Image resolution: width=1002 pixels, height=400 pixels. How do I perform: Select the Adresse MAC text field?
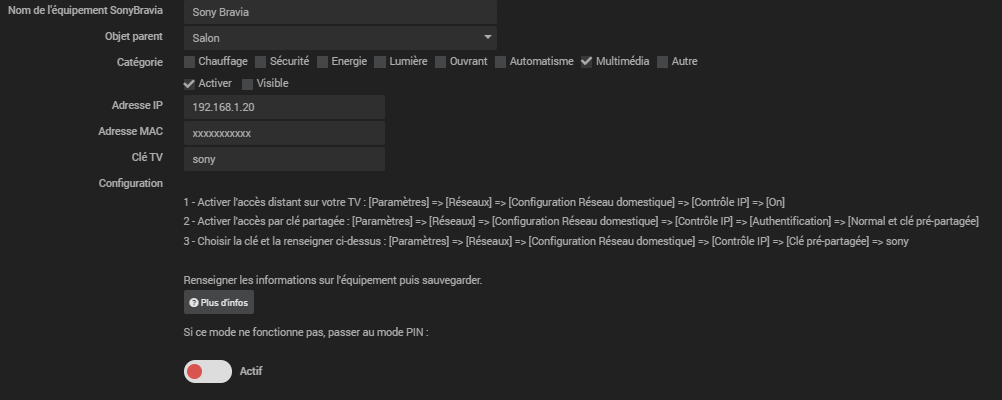pyautogui.click(x=284, y=133)
